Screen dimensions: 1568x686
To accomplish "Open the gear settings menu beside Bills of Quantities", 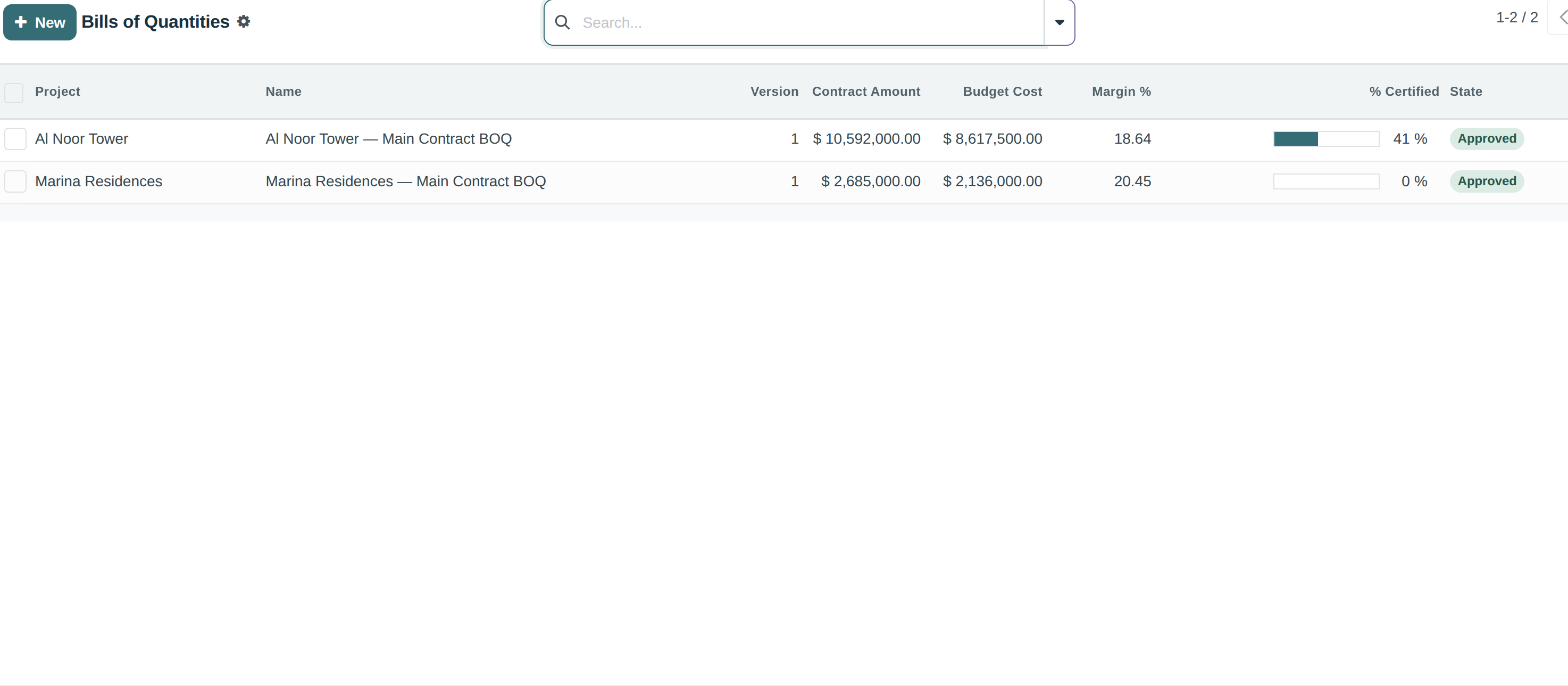I will 244,22.
